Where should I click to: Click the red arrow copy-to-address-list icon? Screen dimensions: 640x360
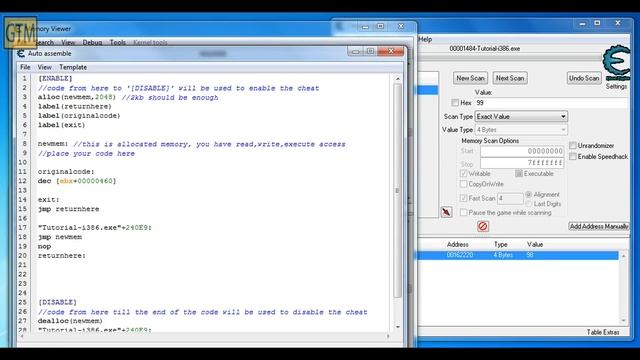click(x=447, y=212)
